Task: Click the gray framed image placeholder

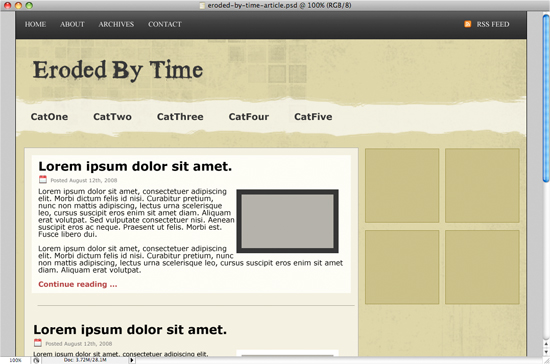Action: point(287,221)
